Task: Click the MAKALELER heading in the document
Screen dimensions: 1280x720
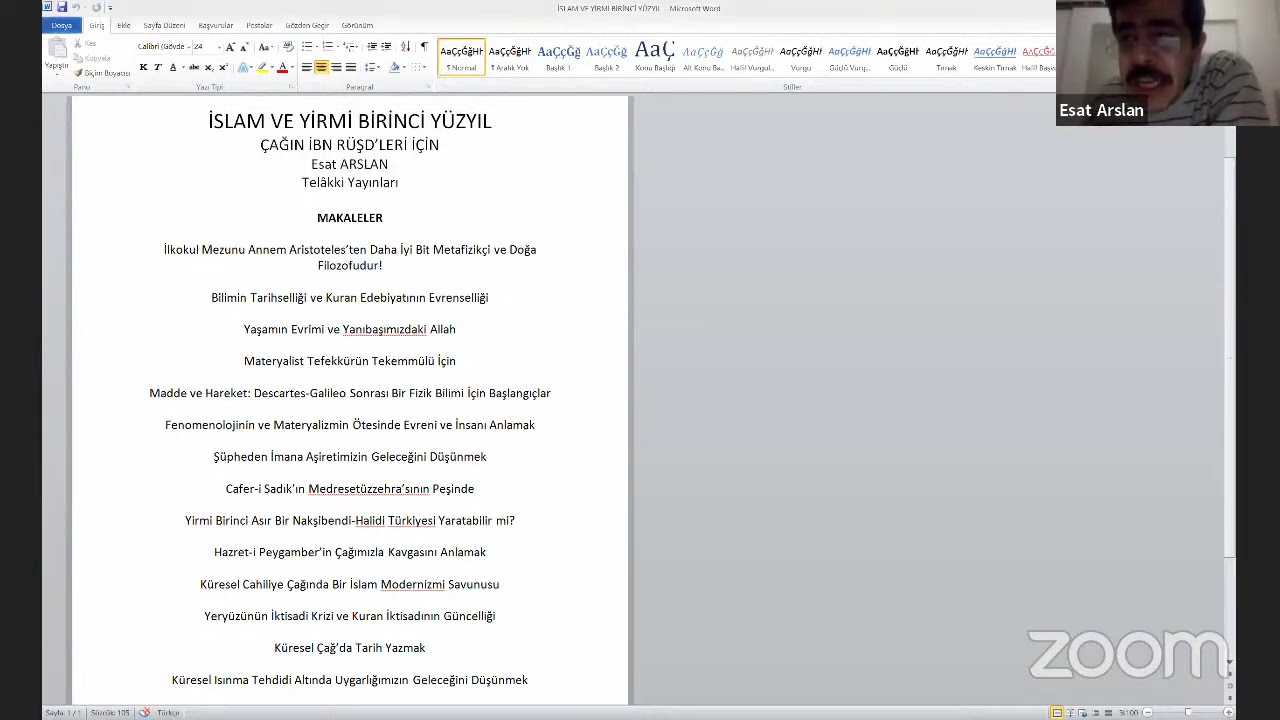Action: pyautogui.click(x=350, y=218)
